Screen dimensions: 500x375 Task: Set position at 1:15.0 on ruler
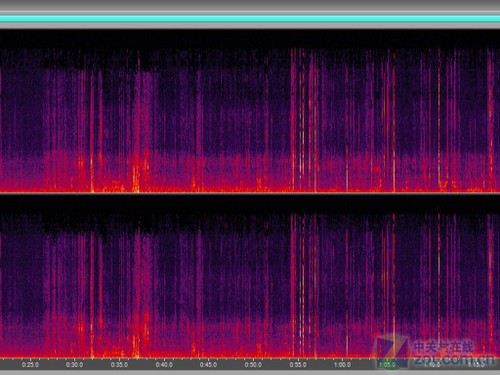476,365
